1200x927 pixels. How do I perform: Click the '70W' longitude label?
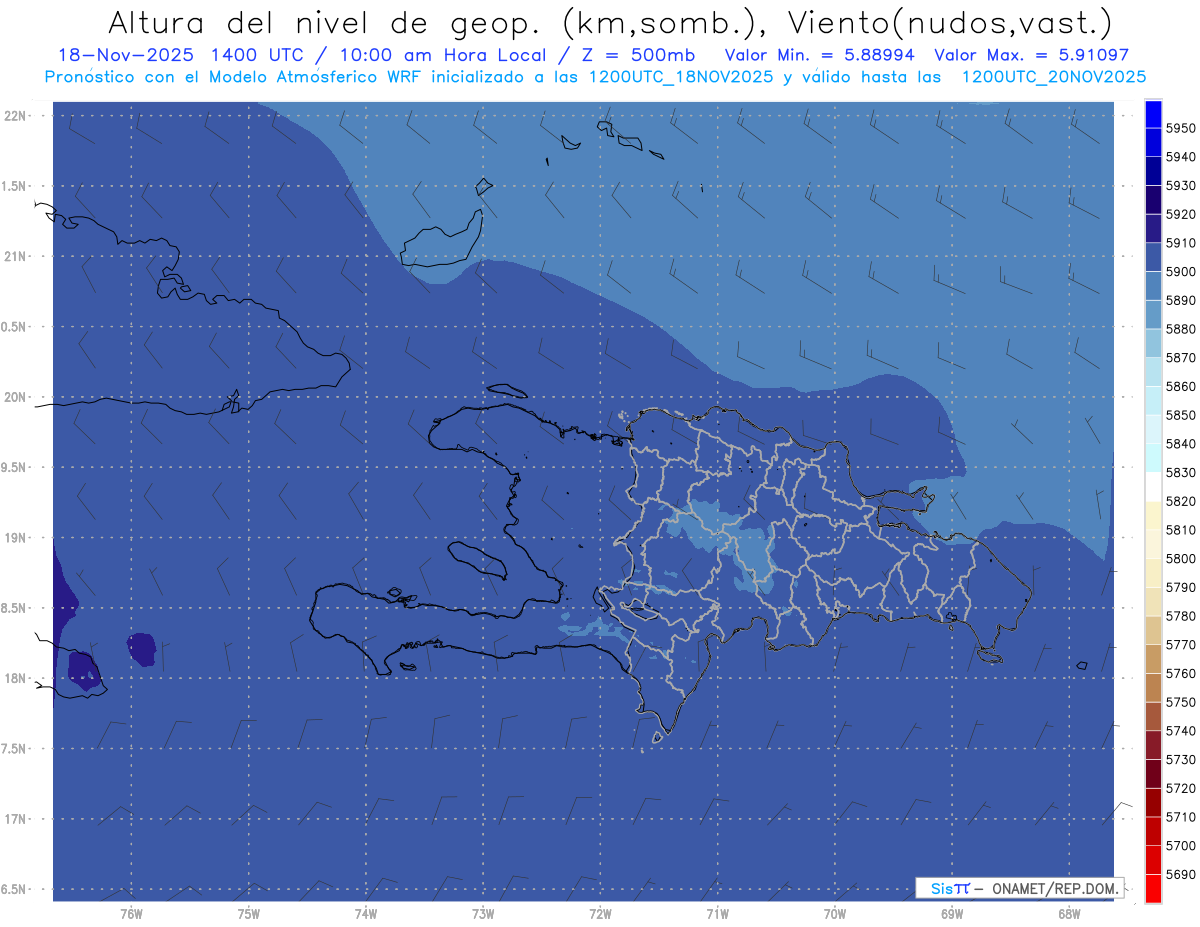tap(835, 914)
